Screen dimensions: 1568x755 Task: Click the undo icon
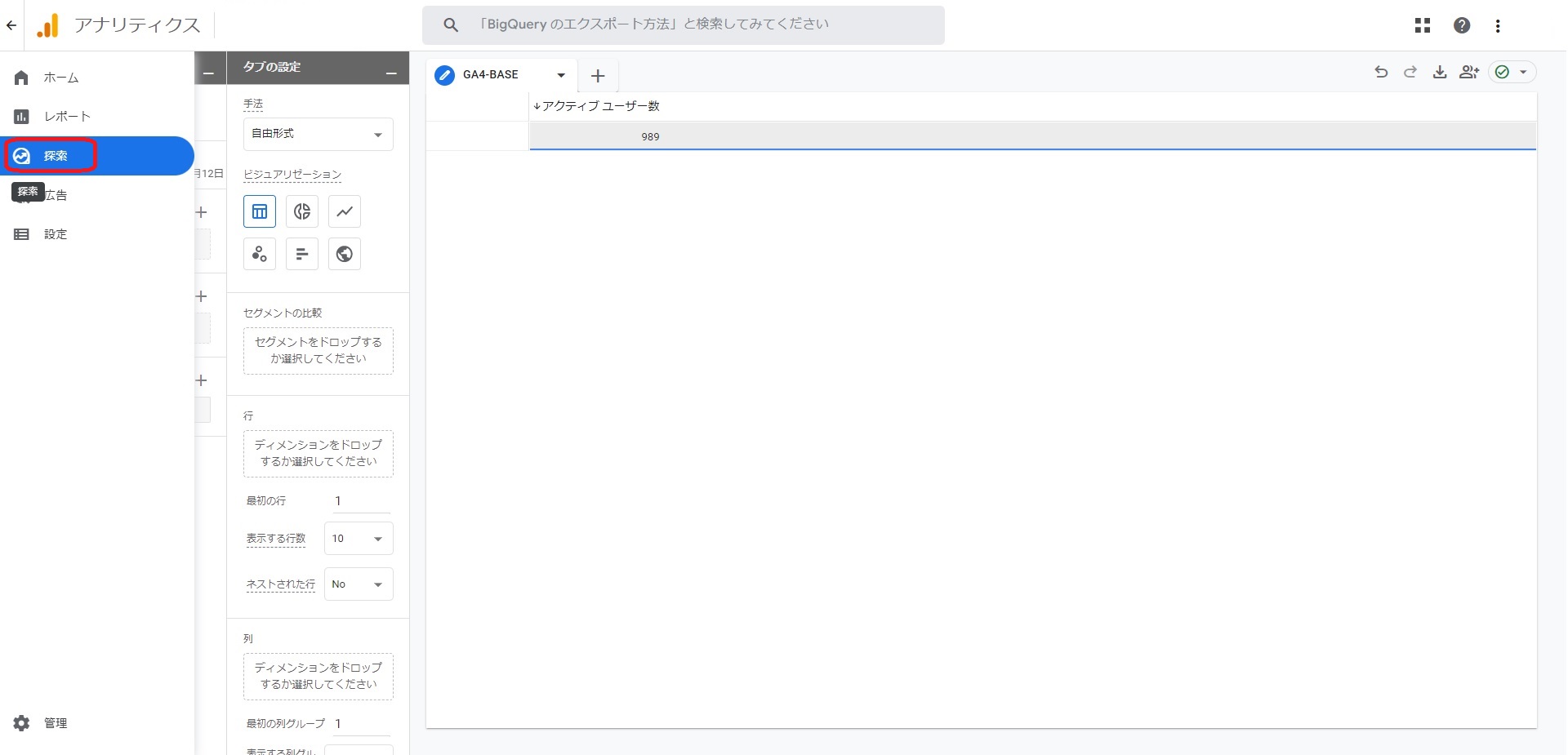point(1381,72)
